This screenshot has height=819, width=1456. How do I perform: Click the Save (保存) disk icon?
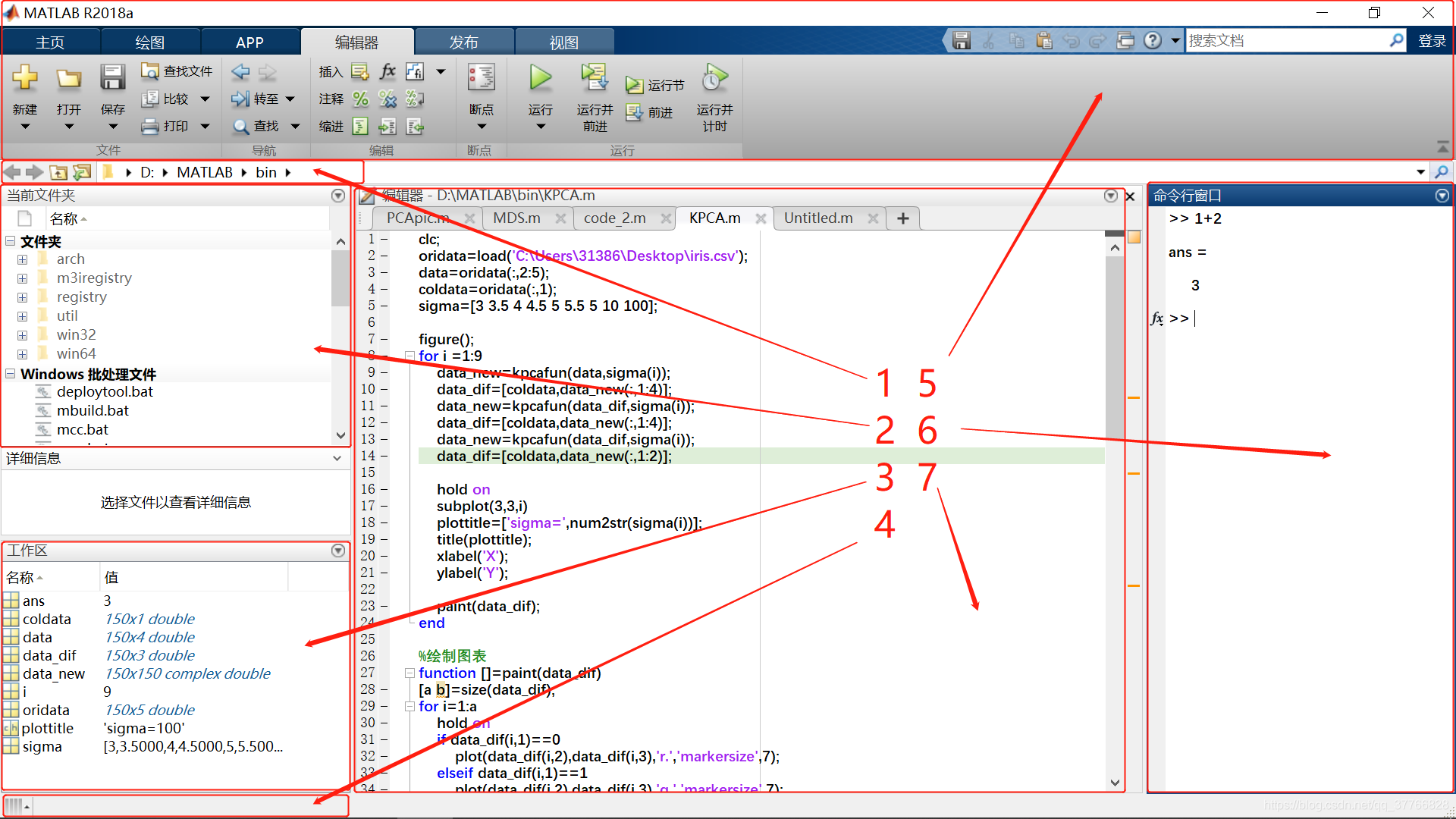click(x=112, y=77)
